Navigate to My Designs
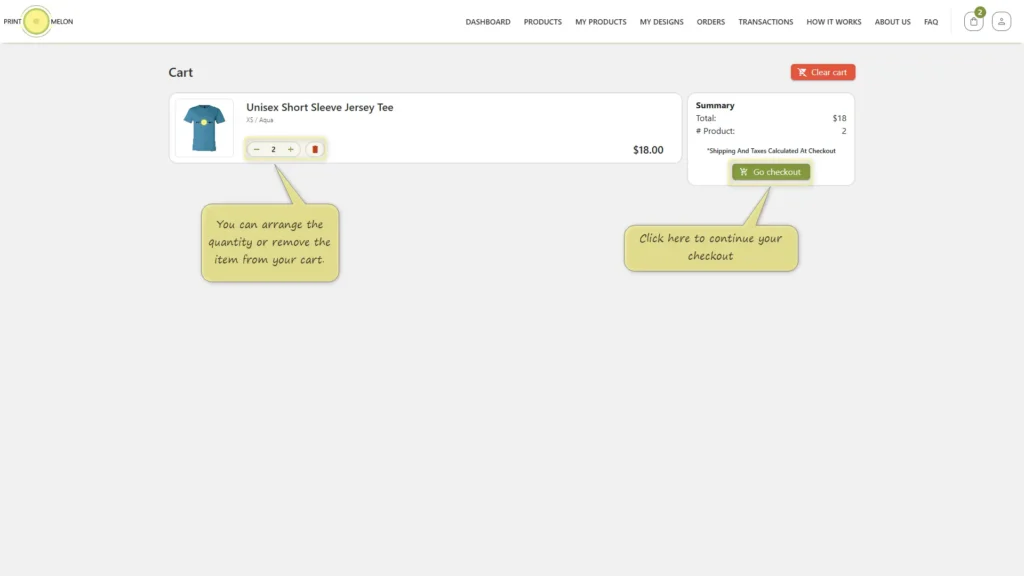The width and height of the screenshot is (1024, 576). [x=661, y=22]
